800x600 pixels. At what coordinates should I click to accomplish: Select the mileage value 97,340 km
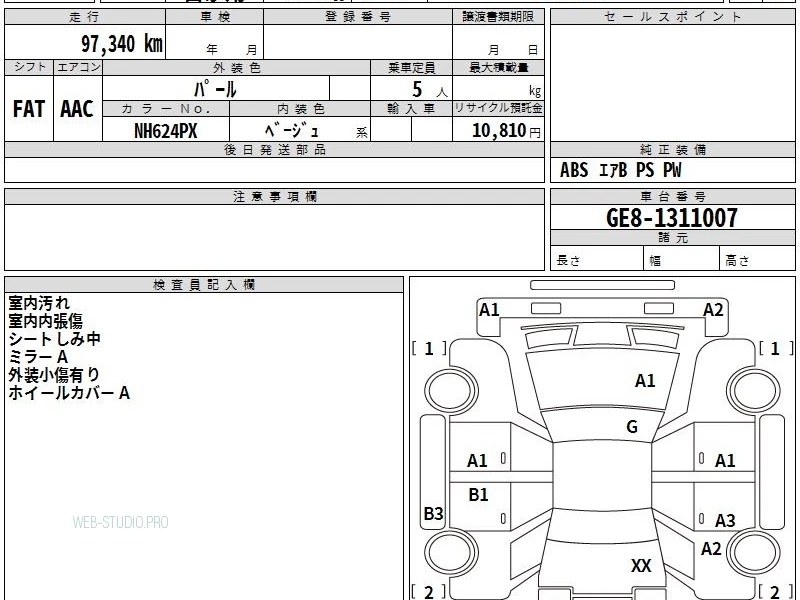coord(122,44)
